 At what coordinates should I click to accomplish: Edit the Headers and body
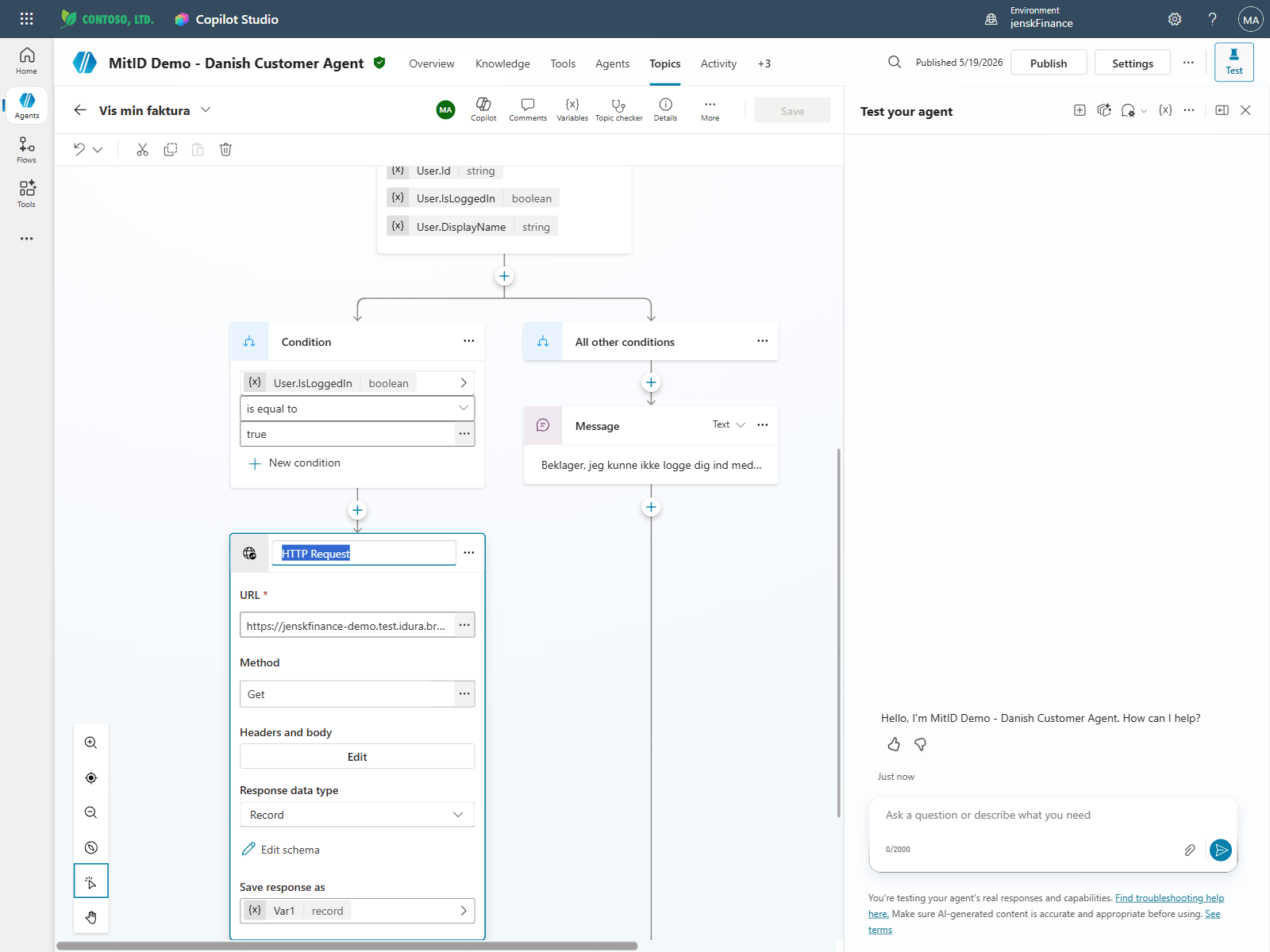(x=357, y=756)
